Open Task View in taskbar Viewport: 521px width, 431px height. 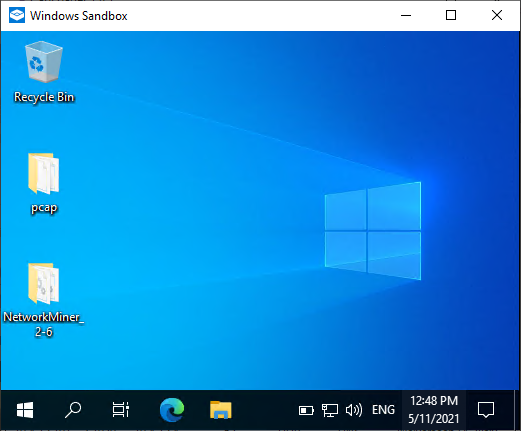[121, 410]
